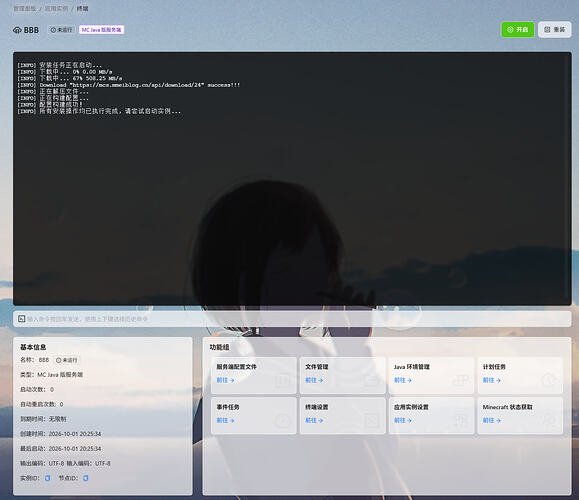Click the 功能组 panel heading

(x=219, y=347)
